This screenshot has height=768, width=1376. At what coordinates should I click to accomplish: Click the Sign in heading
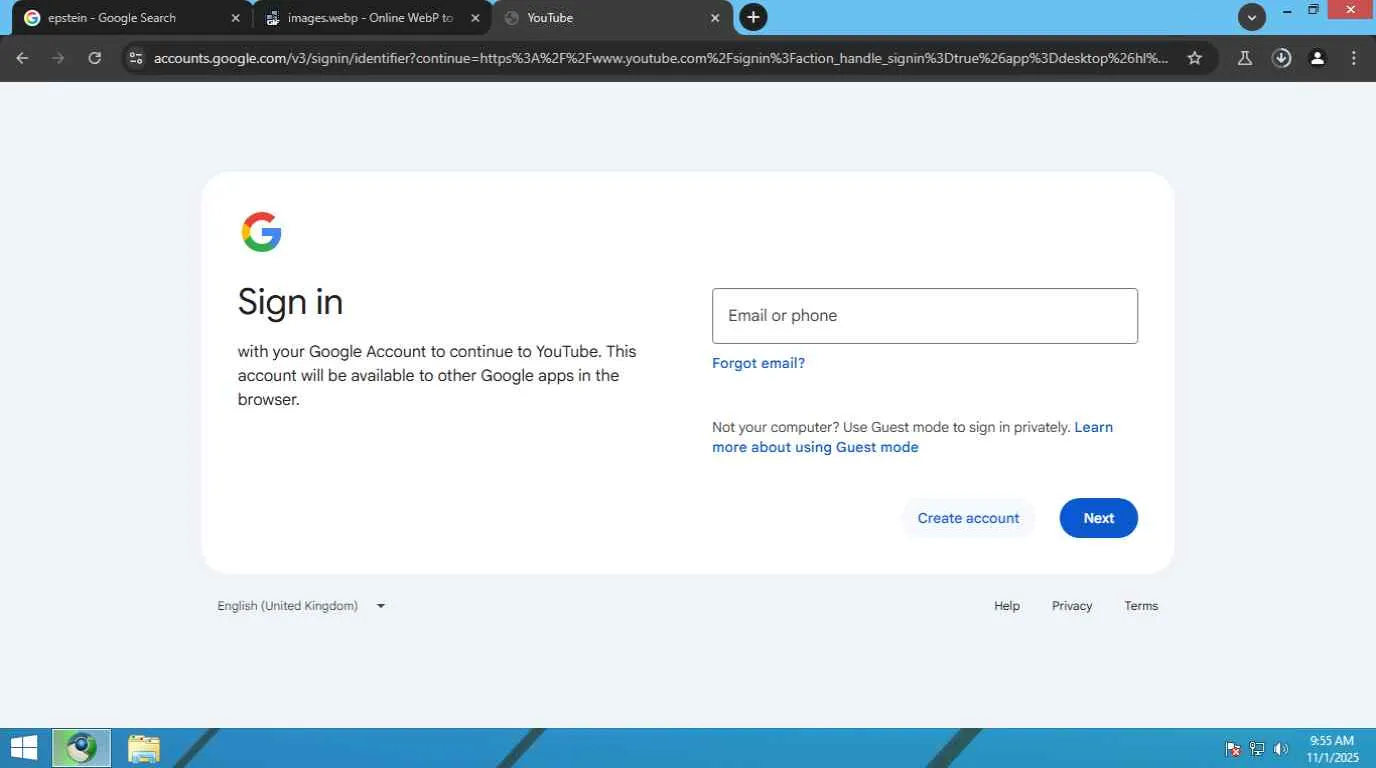coord(290,302)
